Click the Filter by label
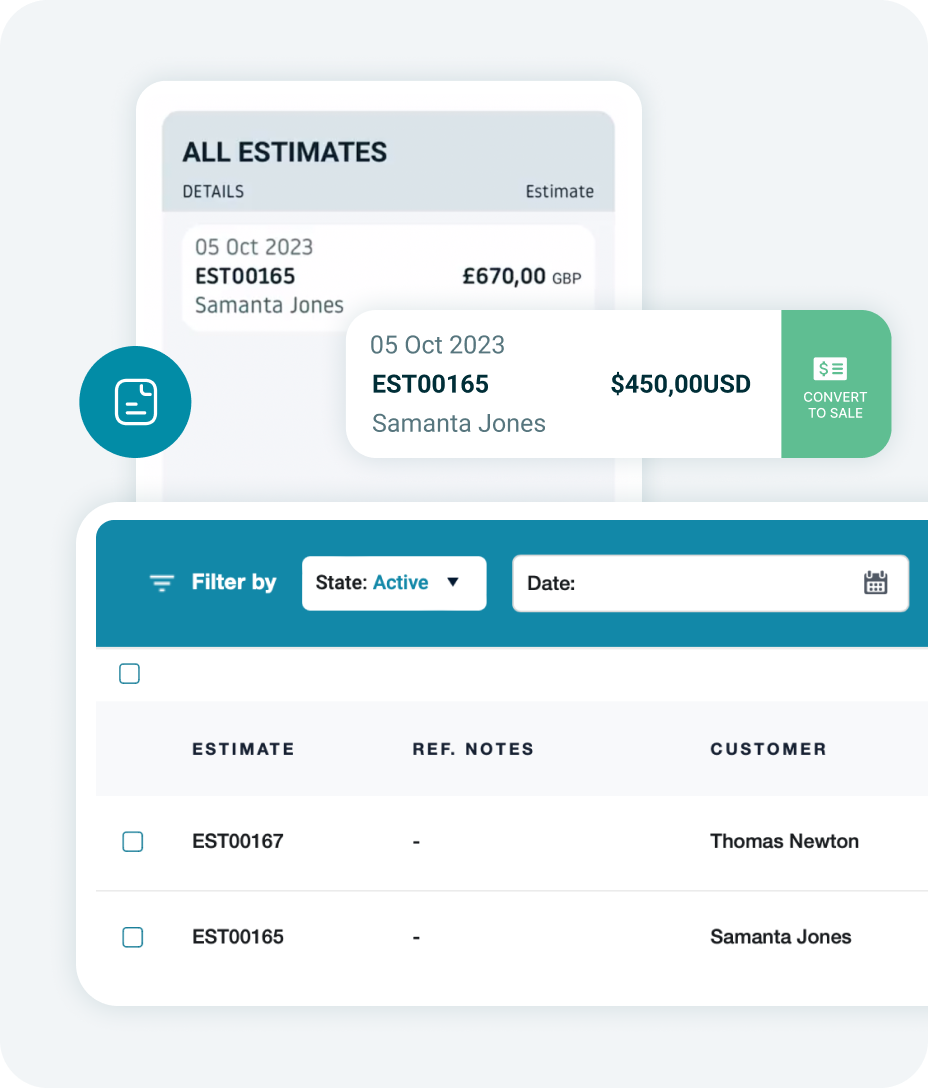The image size is (928, 1088). 234,582
